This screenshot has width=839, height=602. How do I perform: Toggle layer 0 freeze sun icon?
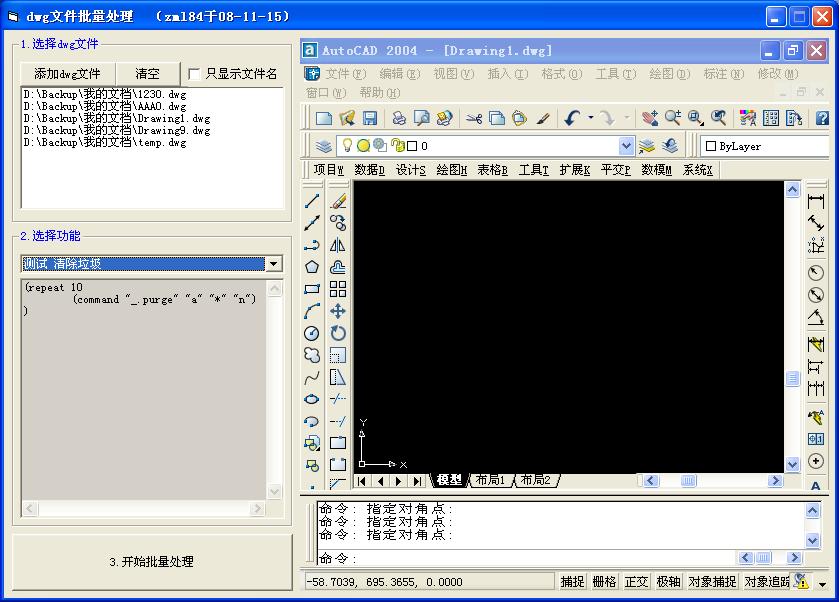click(363, 146)
